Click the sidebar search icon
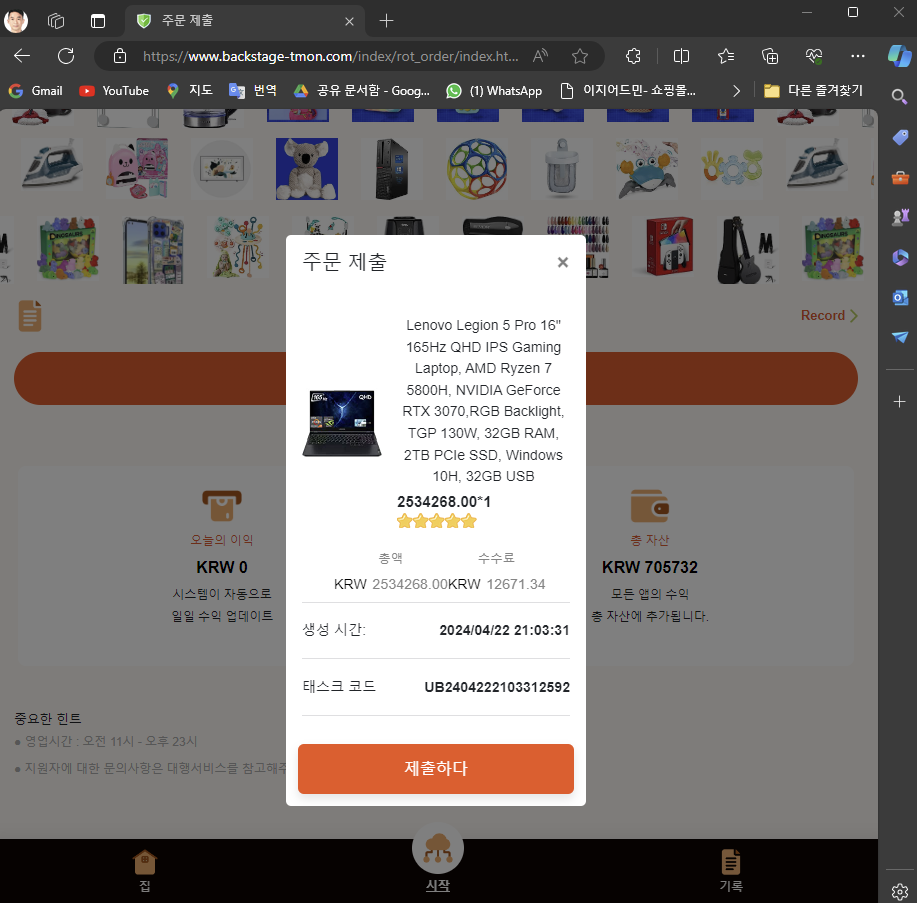The height and width of the screenshot is (903, 917). pyautogui.click(x=899, y=96)
